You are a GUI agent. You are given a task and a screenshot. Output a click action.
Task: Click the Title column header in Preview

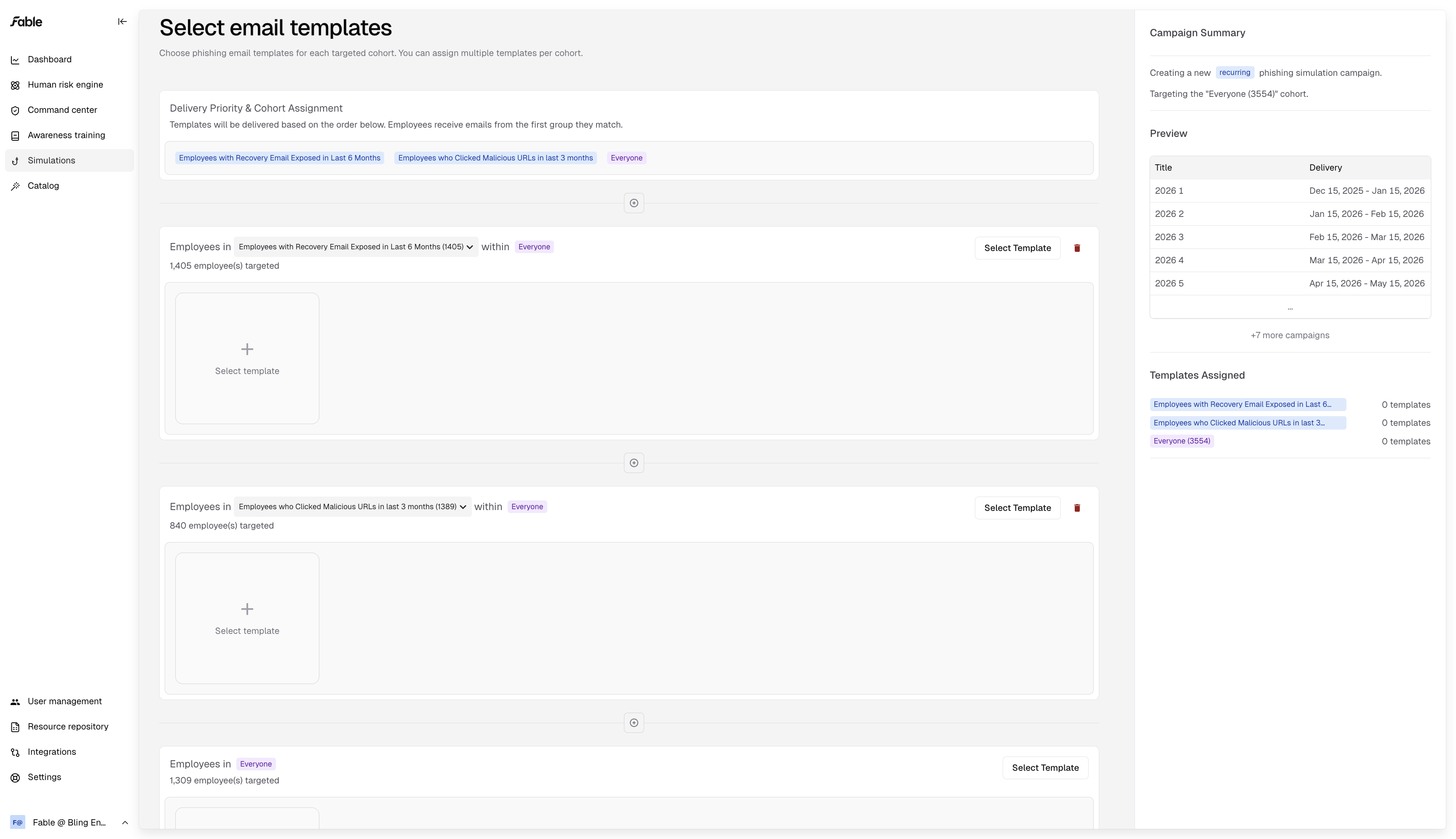pyautogui.click(x=1163, y=168)
